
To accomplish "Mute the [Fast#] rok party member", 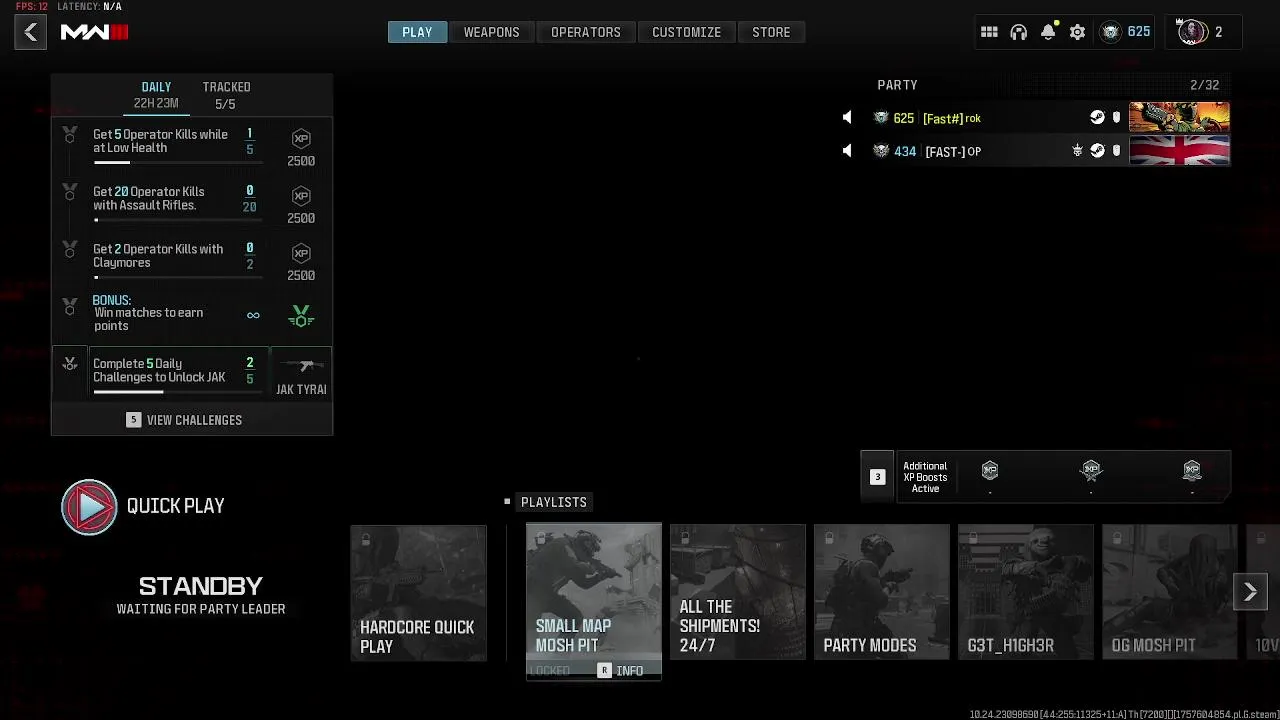I will pyautogui.click(x=847, y=118).
